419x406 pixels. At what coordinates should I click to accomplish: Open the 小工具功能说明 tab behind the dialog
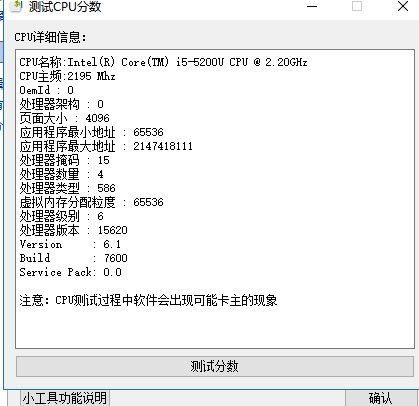[65, 398]
